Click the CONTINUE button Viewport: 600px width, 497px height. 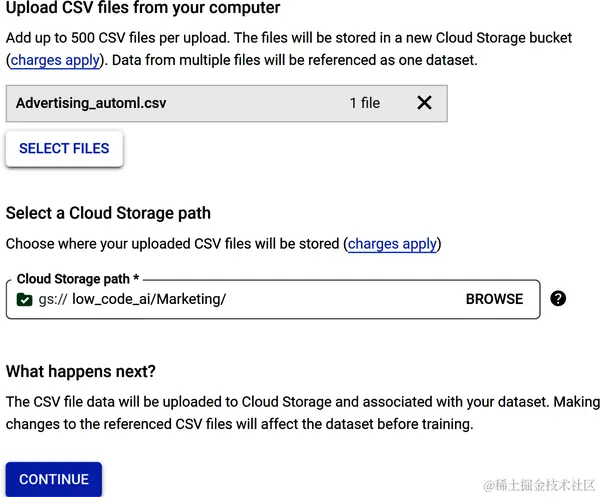tap(54, 479)
